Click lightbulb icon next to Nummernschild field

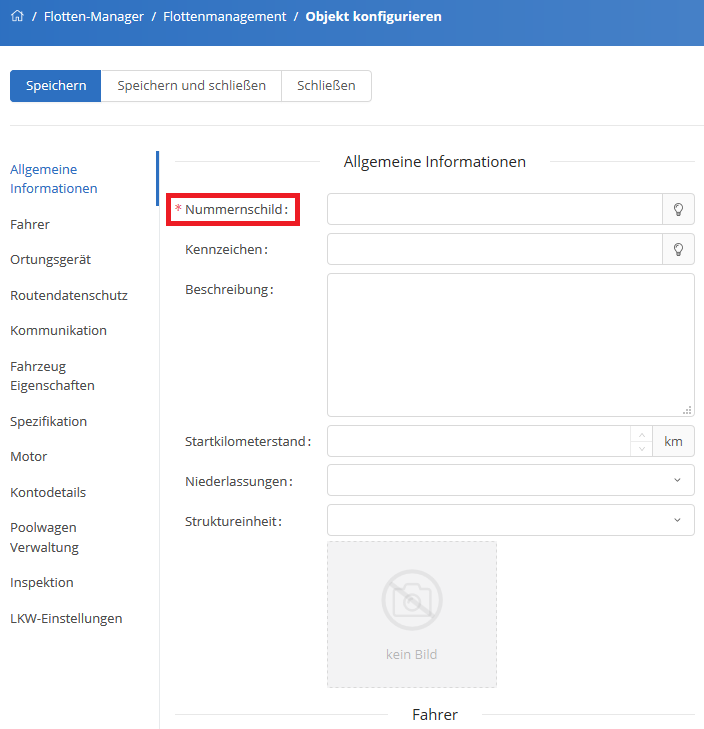tap(678, 210)
